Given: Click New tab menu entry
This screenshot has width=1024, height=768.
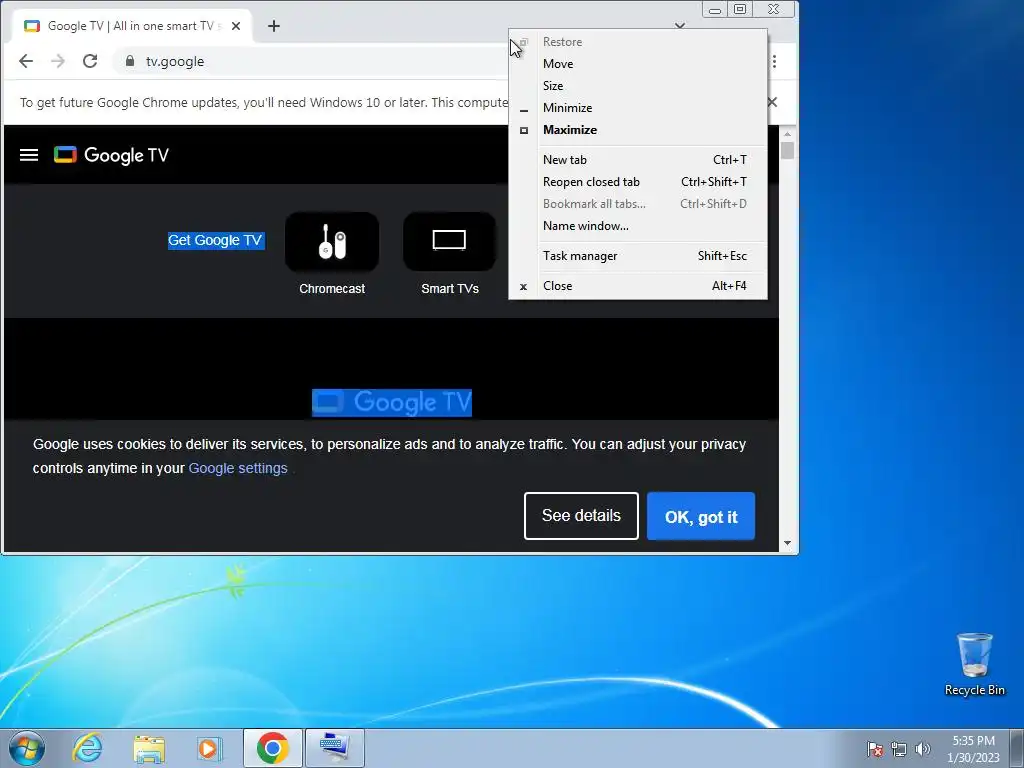Looking at the screenshot, I should (x=638, y=160).
